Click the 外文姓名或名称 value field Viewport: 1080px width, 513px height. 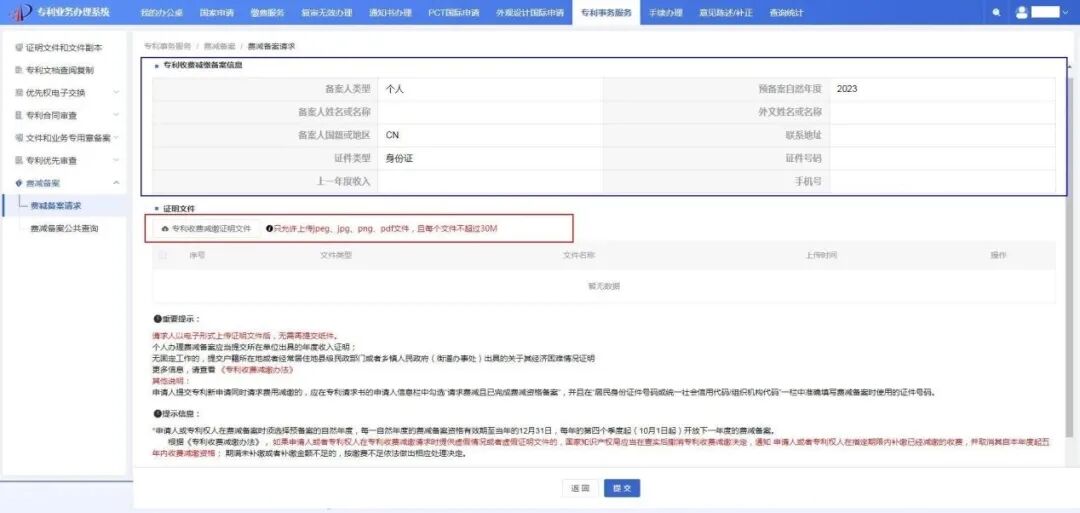coord(942,112)
